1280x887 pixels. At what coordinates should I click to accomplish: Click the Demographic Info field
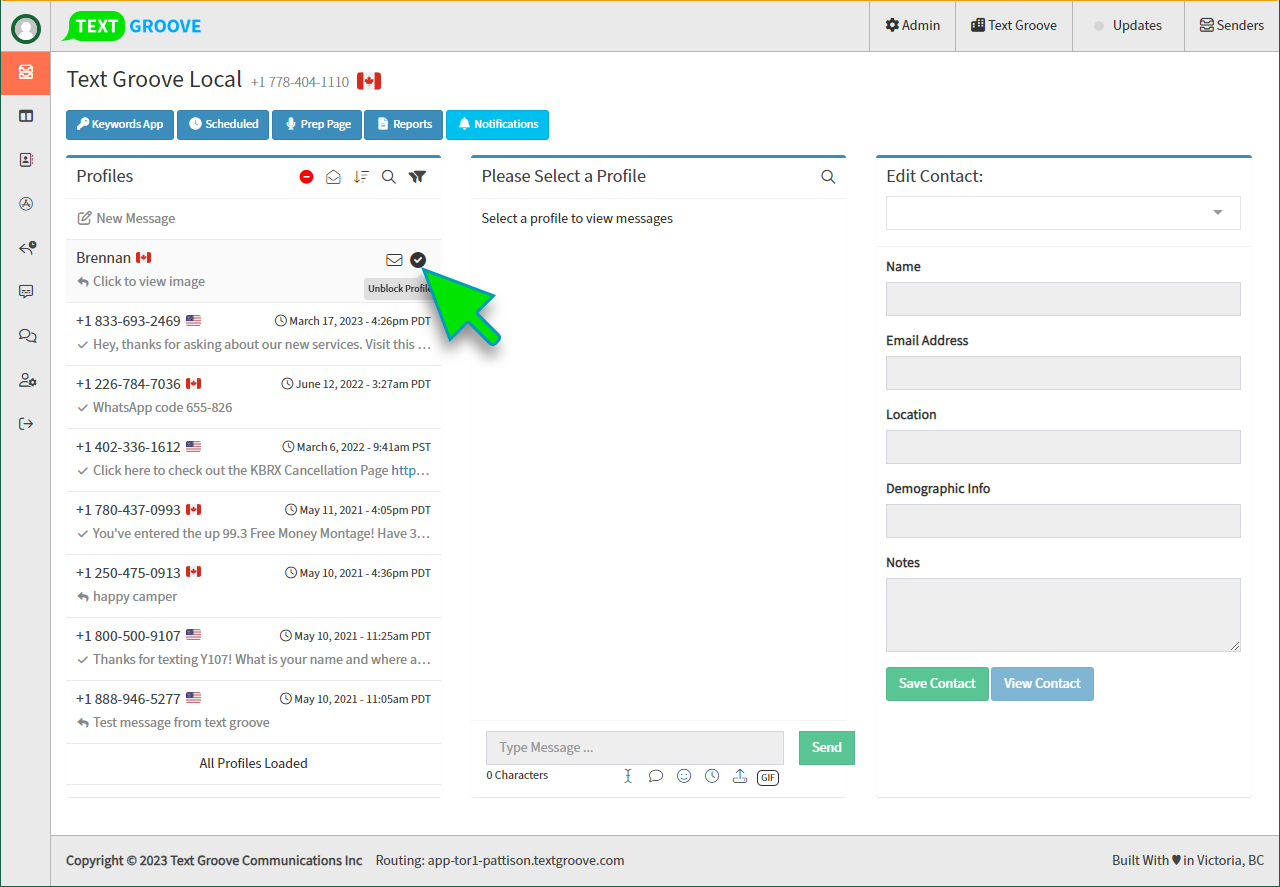coord(1063,521)
